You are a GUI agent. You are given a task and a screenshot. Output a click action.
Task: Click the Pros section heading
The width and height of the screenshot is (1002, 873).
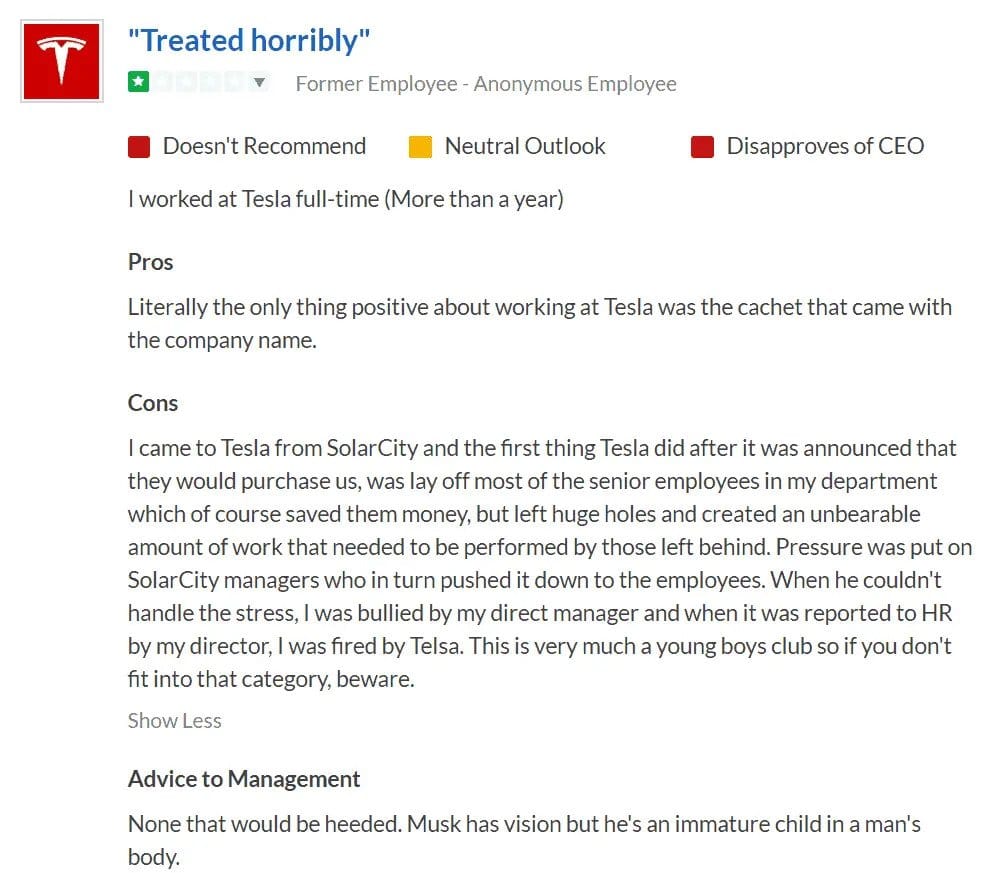tap(150, 262)
